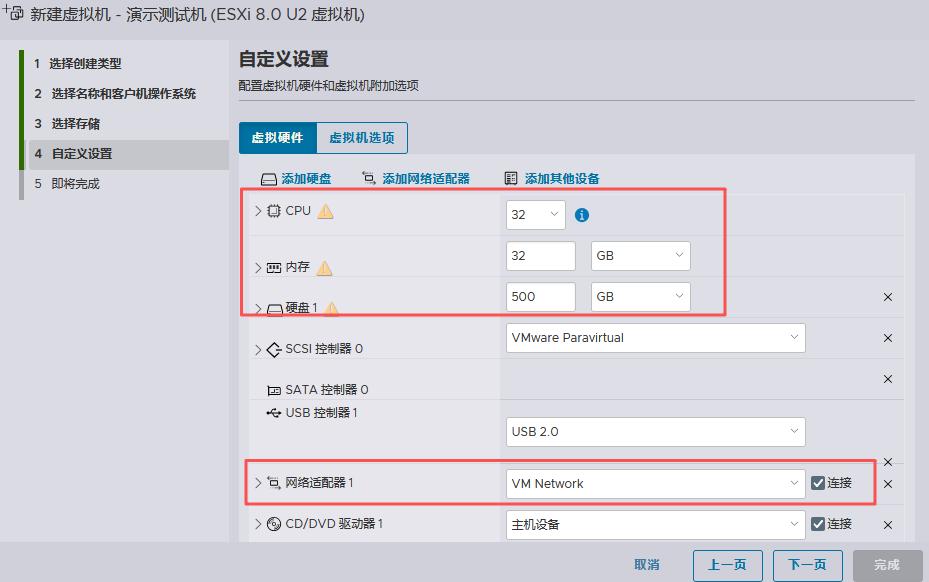Switch to the 虚拟机选项 tab
This screenshot has height=582, width=929.
coord(361,138)
